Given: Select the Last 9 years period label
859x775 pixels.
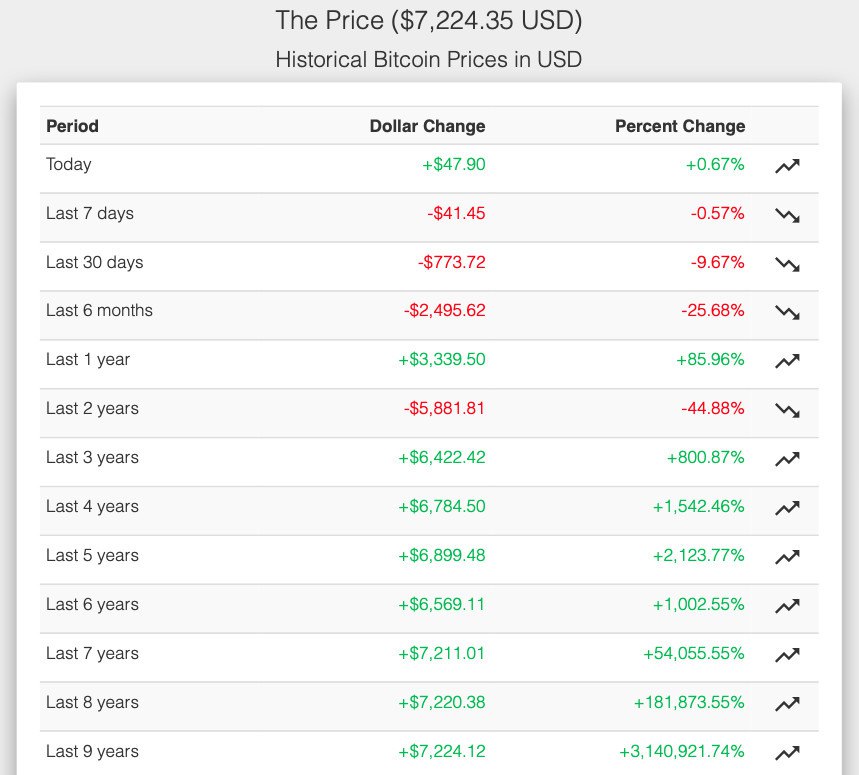Looking at the screenshot, I should point(93,751).
